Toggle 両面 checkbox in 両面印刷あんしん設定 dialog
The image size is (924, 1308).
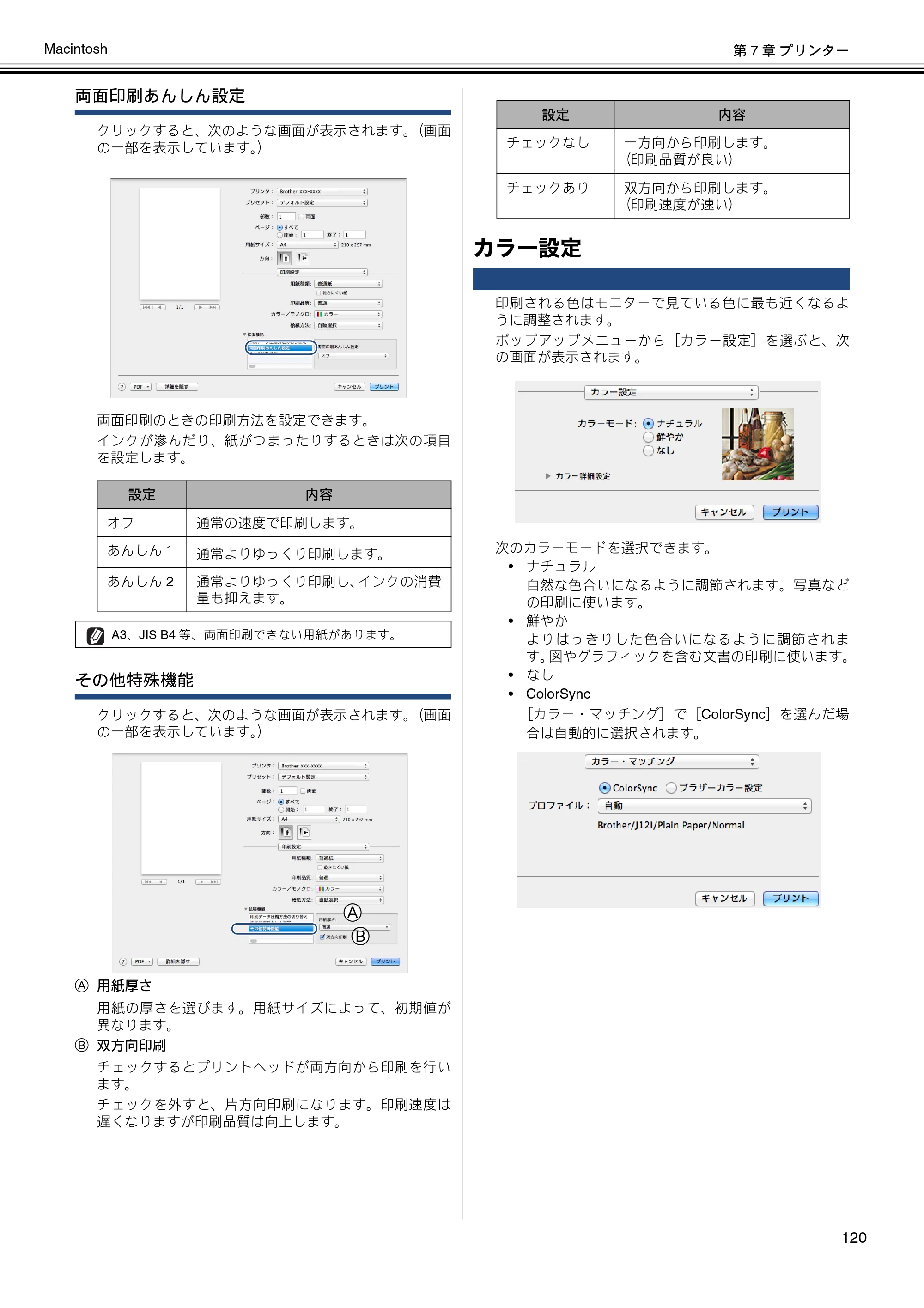pyautogui.click(x=301, y=217)
